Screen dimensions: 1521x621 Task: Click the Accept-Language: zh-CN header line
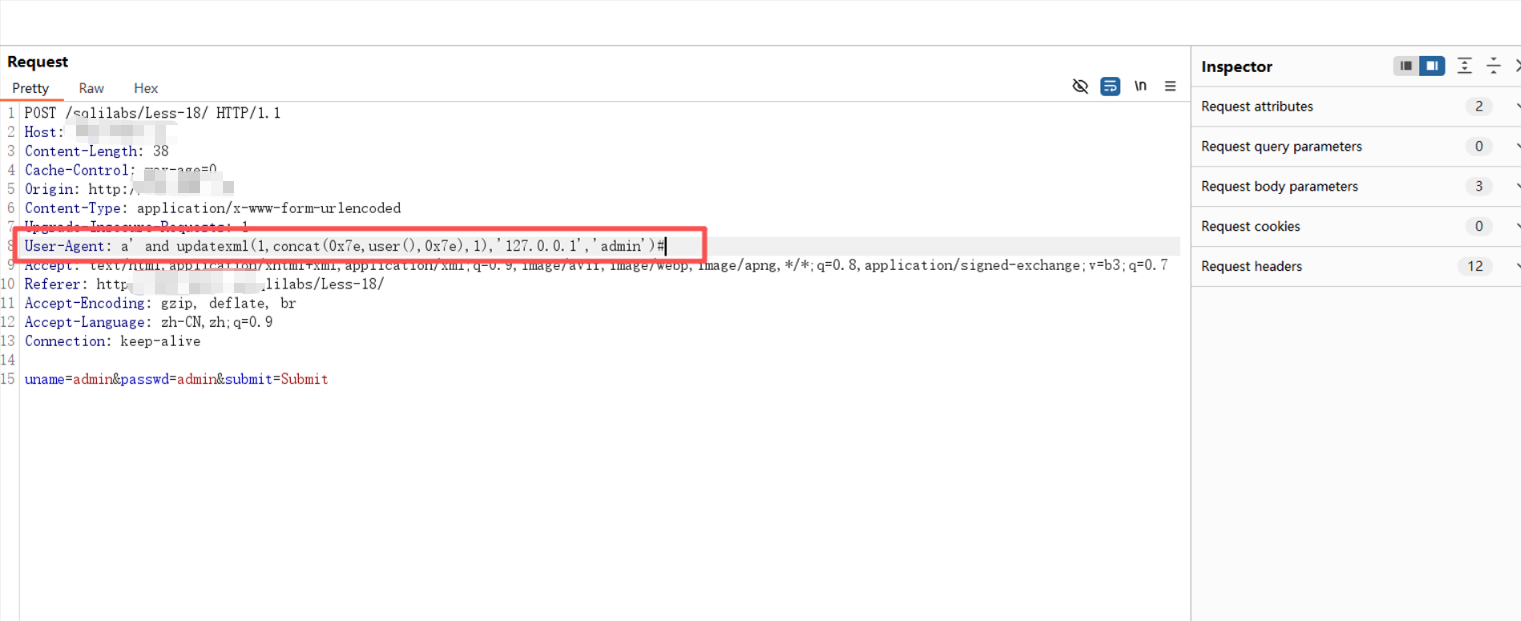coord(148,322)
